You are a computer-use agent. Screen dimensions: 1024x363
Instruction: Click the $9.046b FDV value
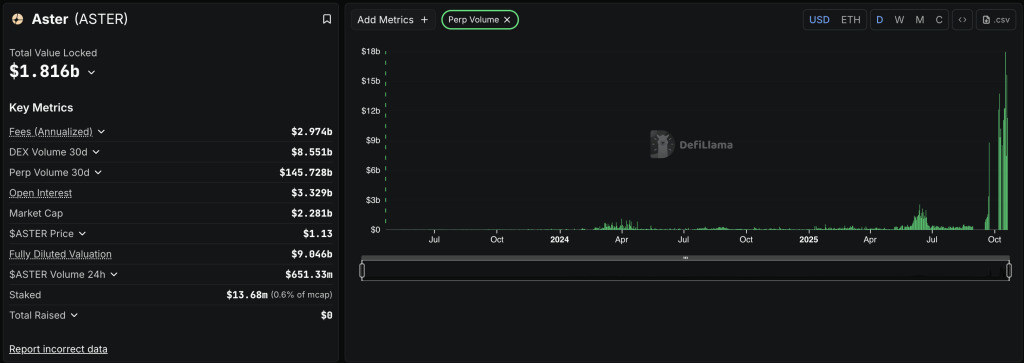[312, 254]
